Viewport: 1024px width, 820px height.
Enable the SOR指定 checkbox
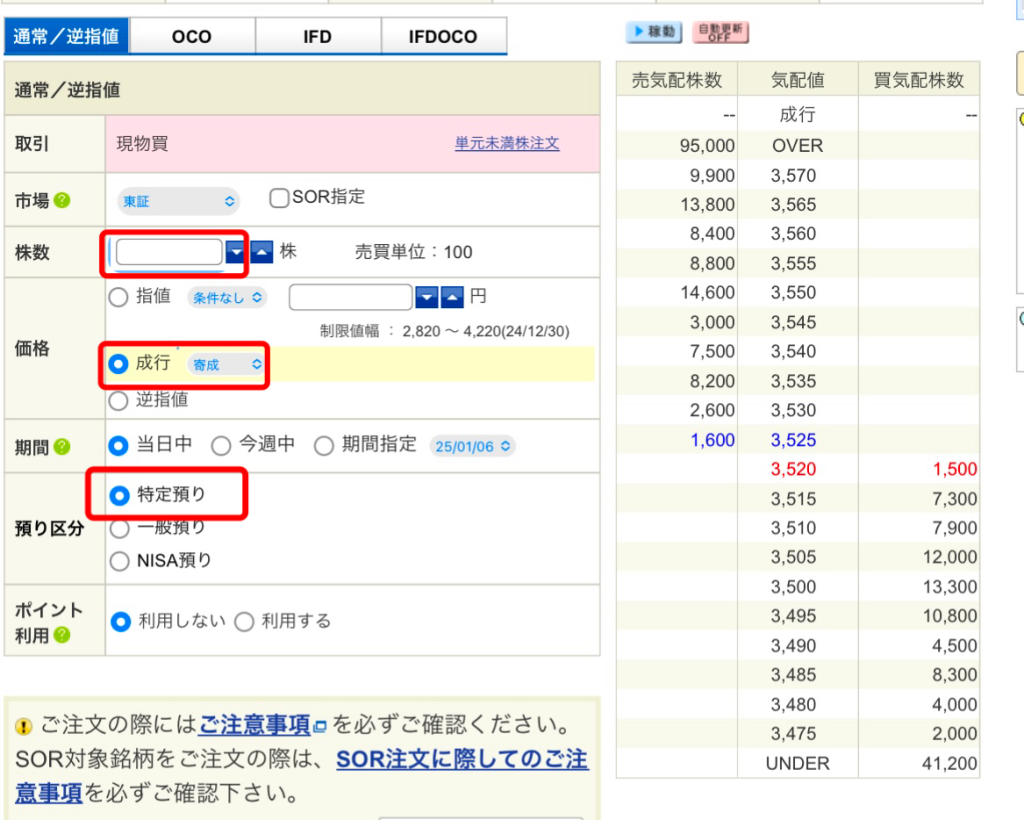(x=279, y=198)
